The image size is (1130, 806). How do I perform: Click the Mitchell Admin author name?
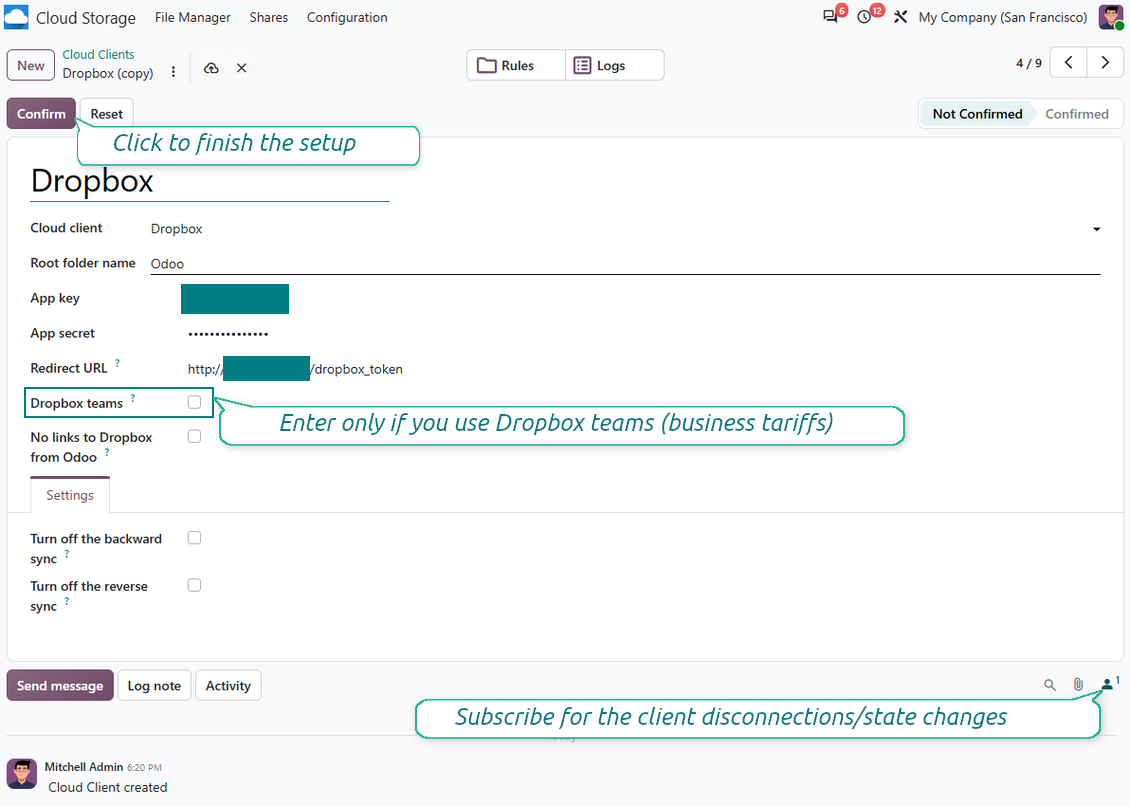84,767
